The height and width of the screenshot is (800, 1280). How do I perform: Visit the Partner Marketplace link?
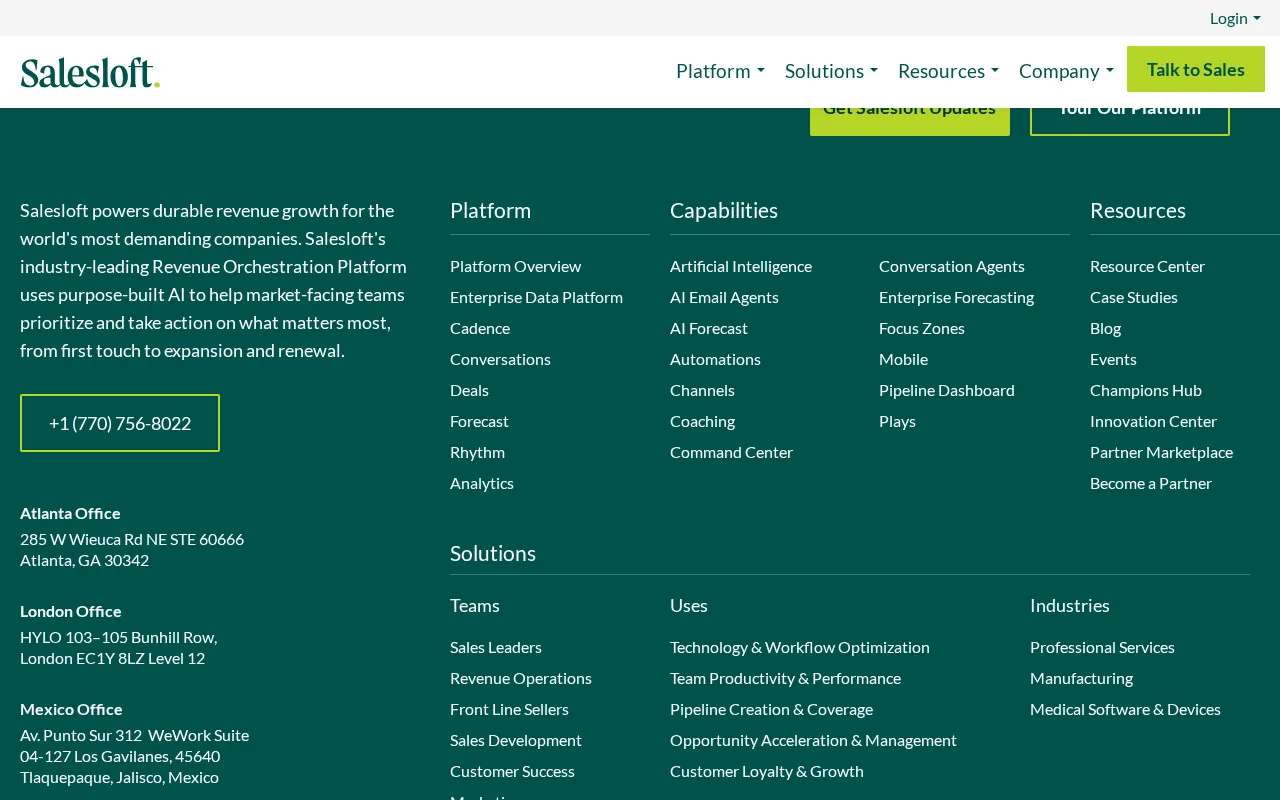[x=1161, y=452]
